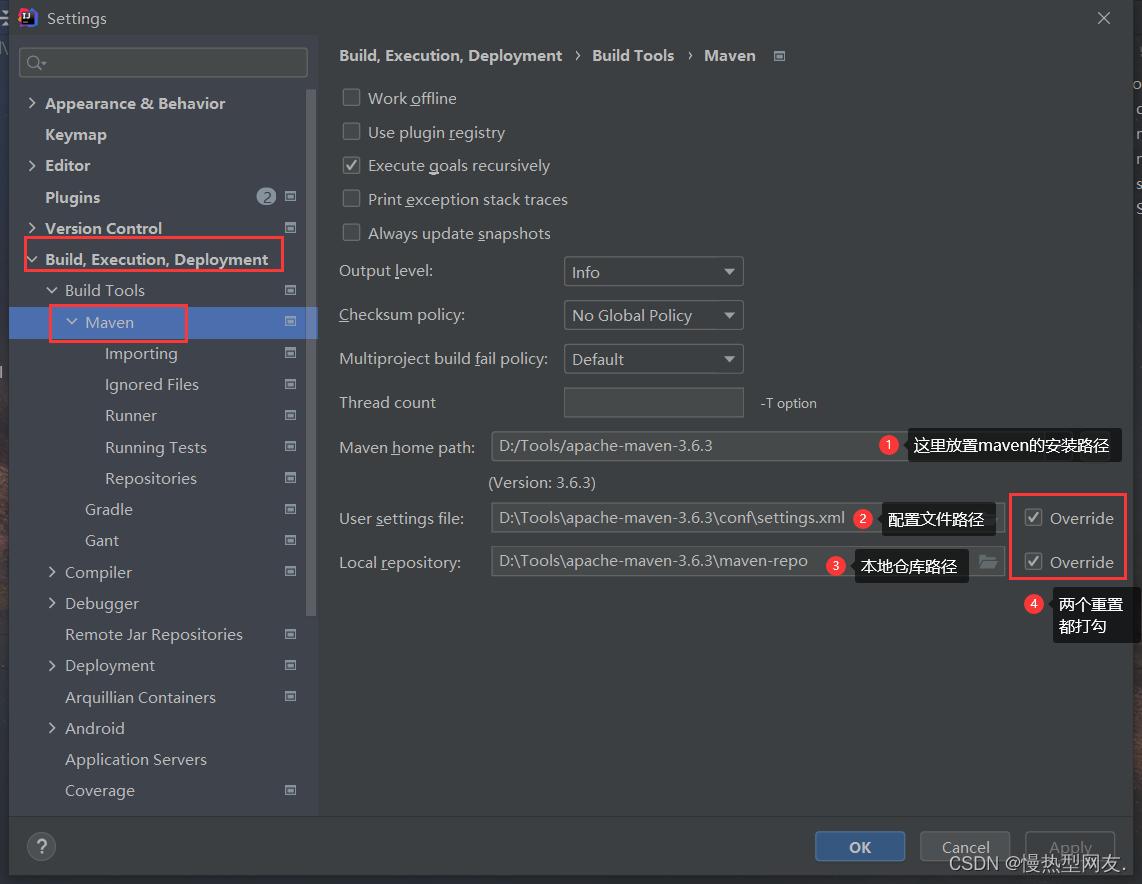
Task: Toggle Override for User settings file
Action: [1033, 518]
